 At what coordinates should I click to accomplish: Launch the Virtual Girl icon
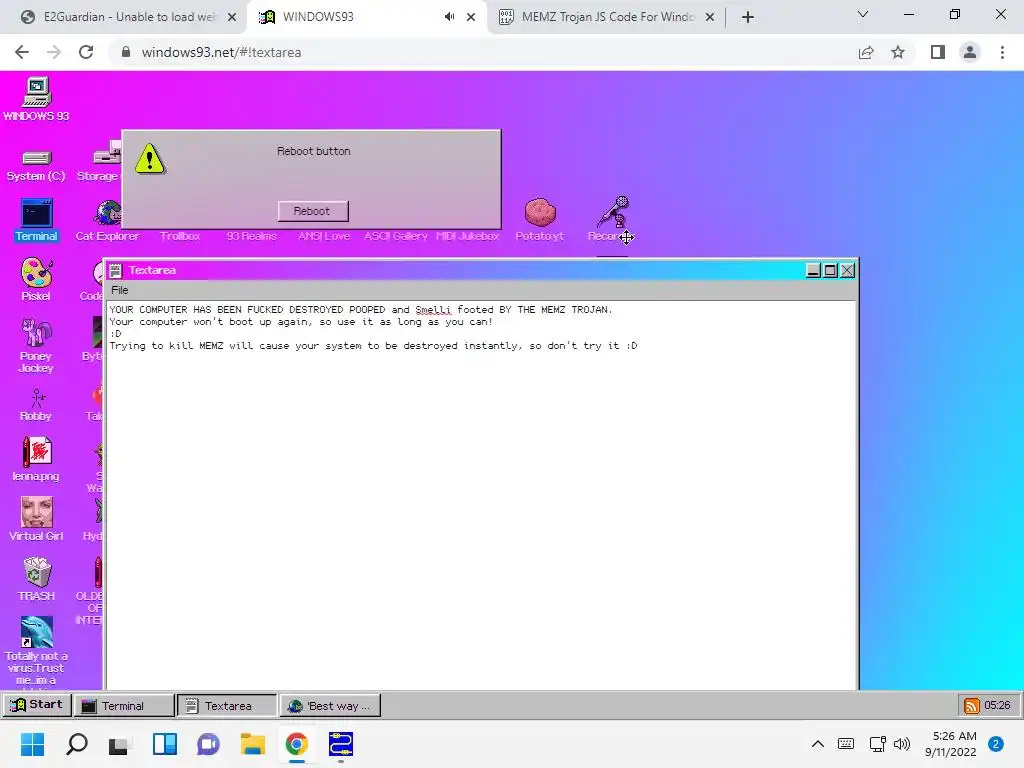coord(36,519)
